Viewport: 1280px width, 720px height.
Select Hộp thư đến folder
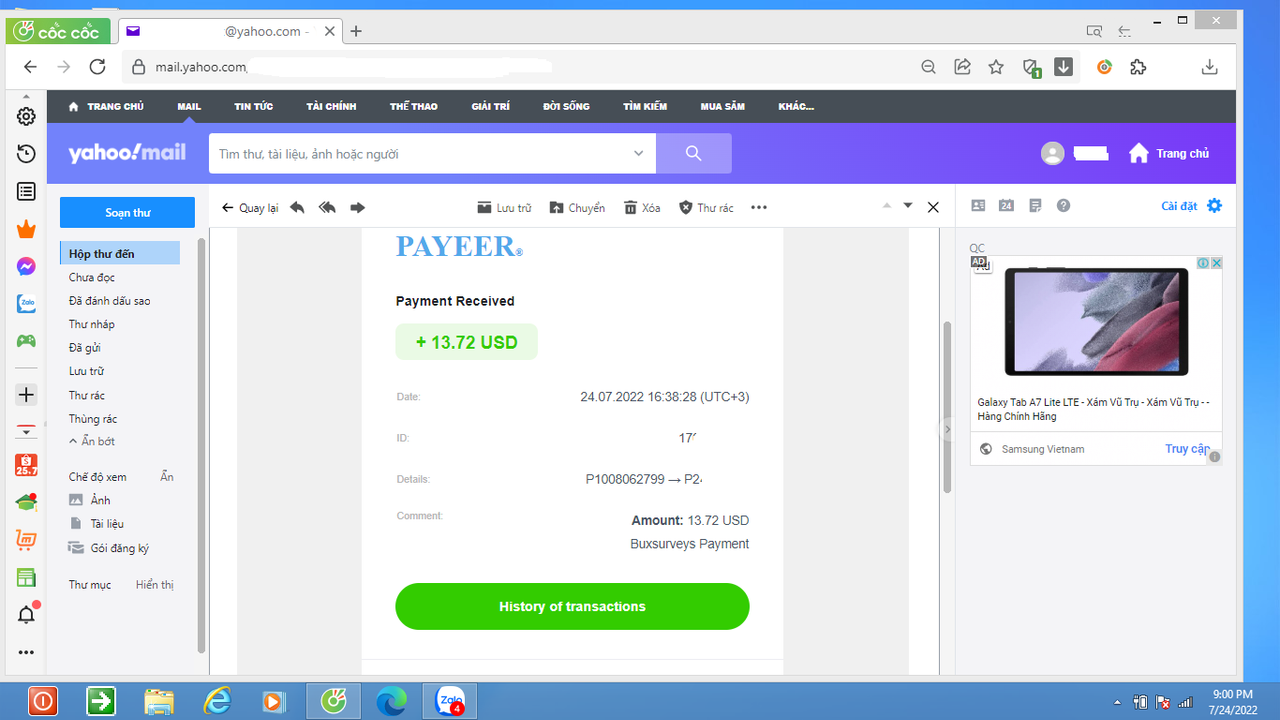120,253
